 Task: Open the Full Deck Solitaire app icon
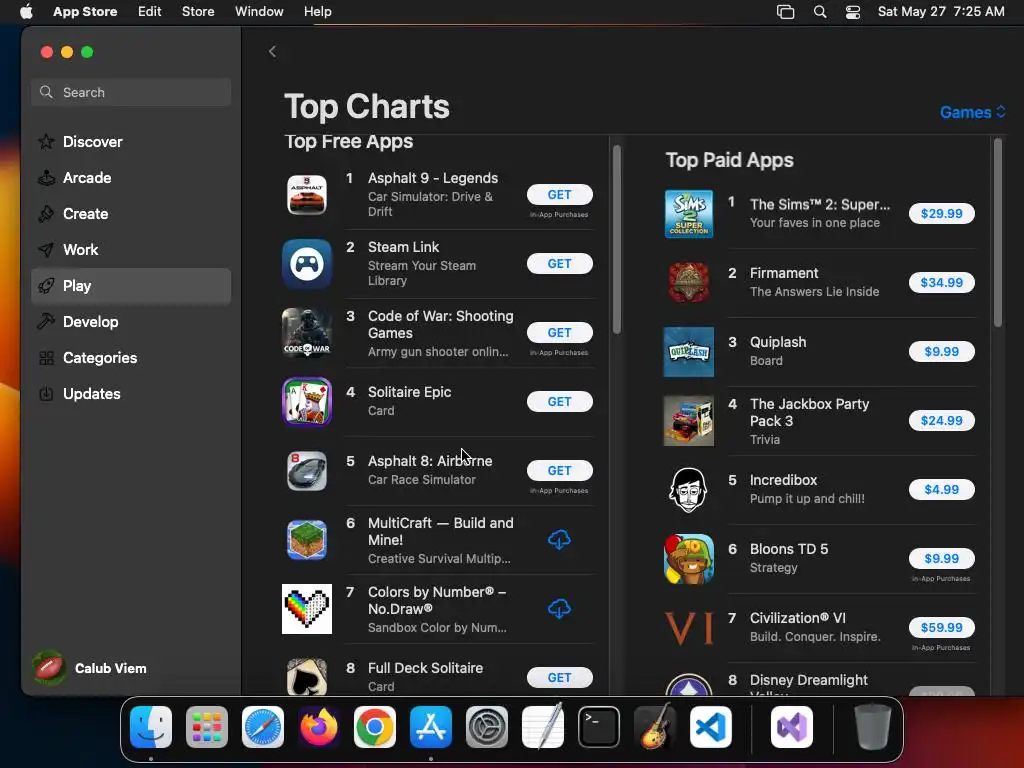306,677
